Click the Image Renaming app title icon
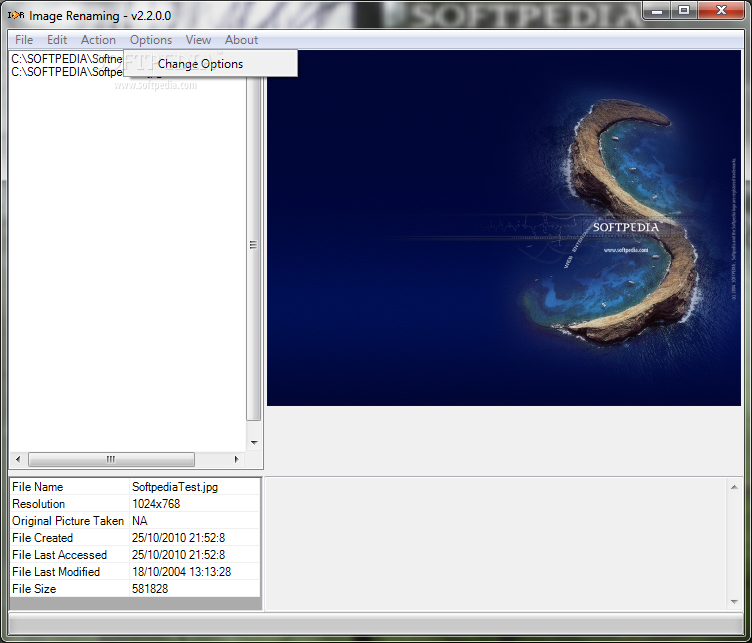 (16, 15)
